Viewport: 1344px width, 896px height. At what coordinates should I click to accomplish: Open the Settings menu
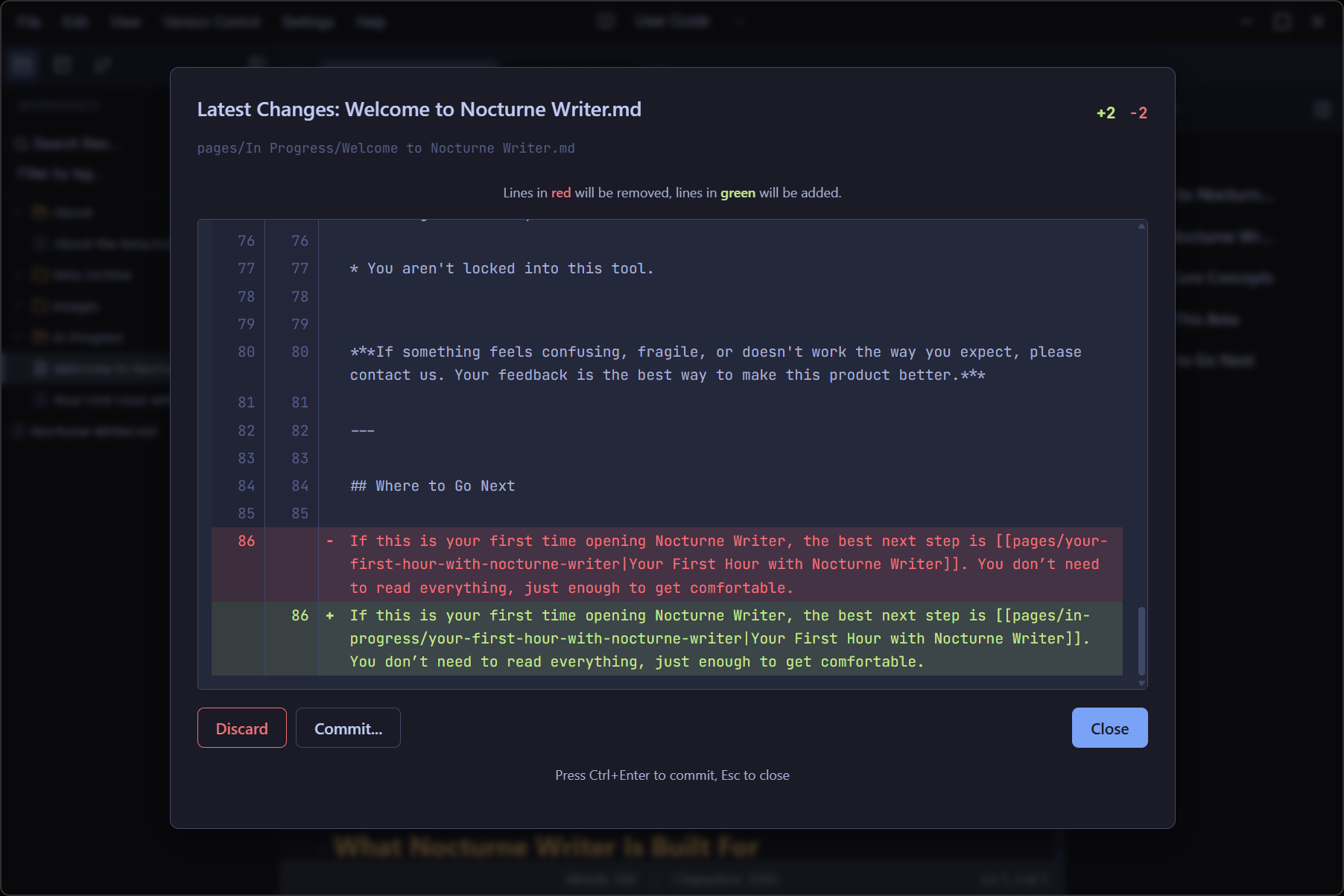click(308, 22)
